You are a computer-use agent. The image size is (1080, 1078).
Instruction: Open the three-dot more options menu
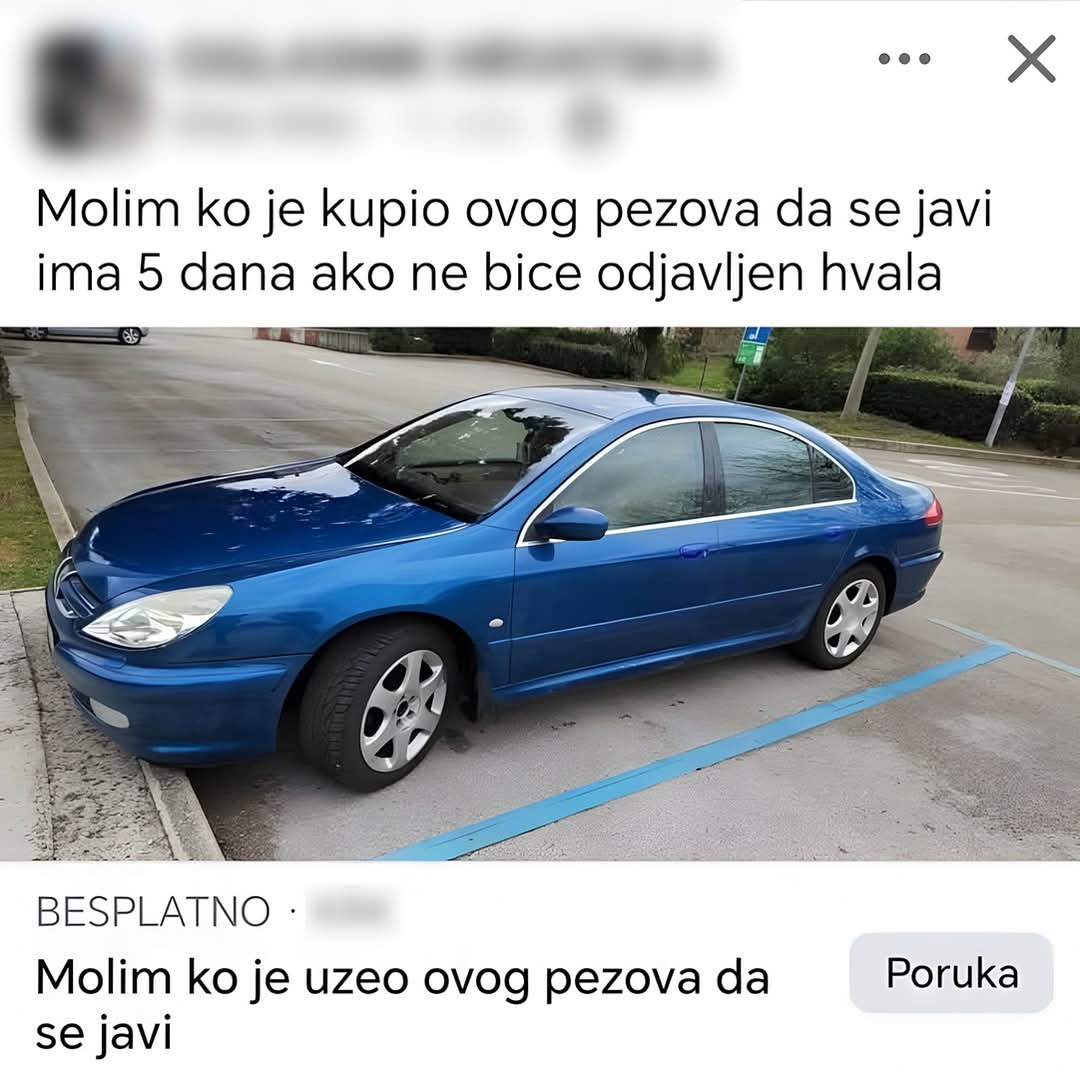[904, 59]
